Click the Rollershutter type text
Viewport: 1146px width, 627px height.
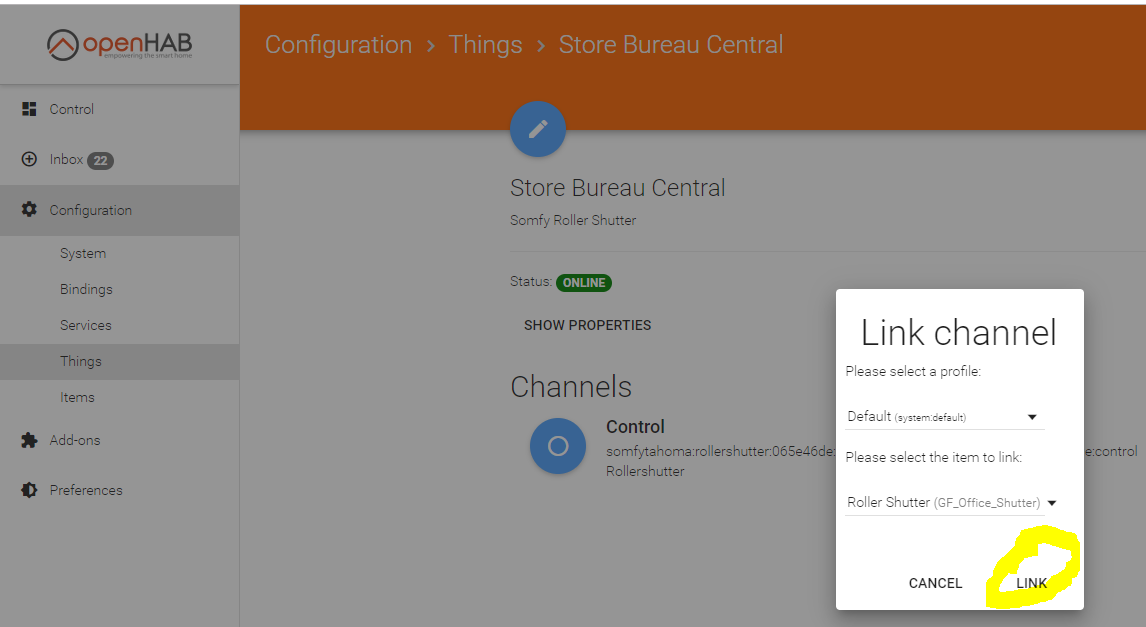click(645, 471)
